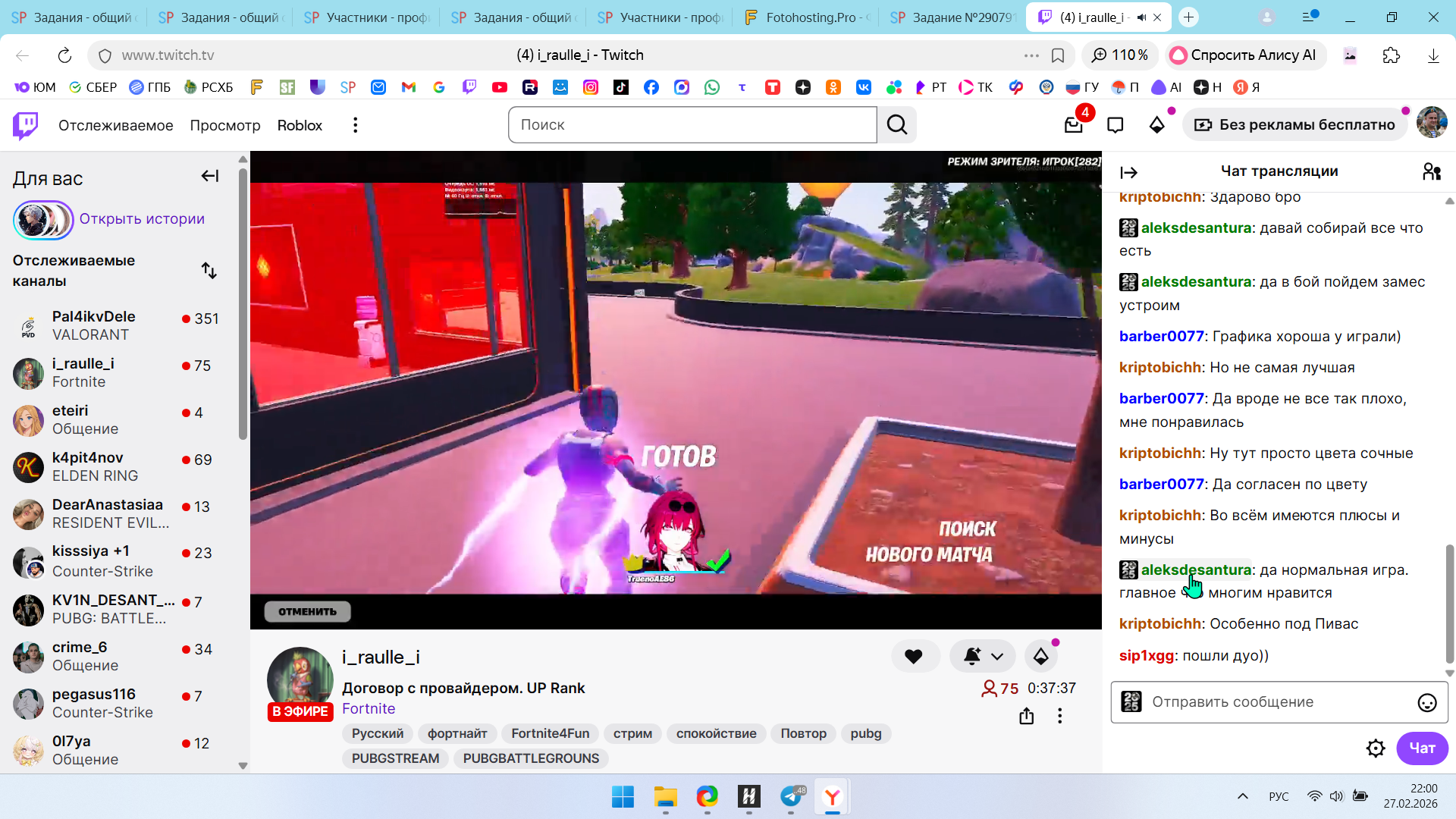Click the Bits diamond icon in header
The image size is (1456, 819).
(1156, 125)
